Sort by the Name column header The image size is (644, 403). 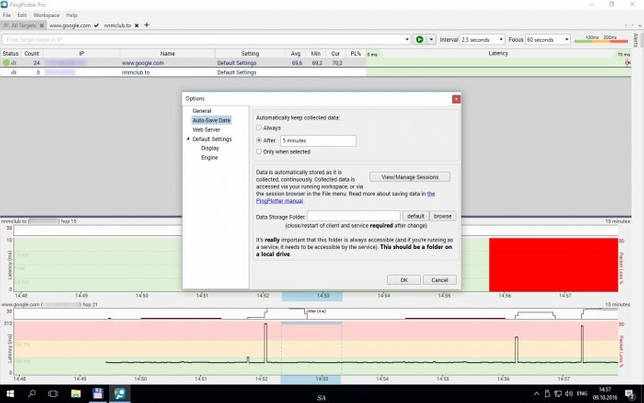point(167,53)
